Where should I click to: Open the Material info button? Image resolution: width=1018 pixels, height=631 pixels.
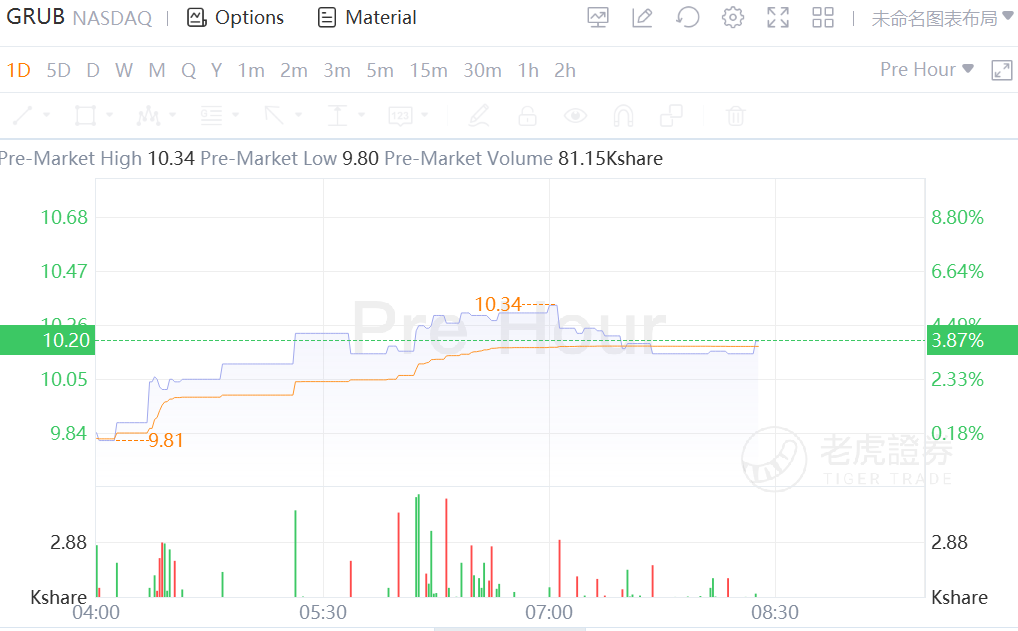click(367, 18)
